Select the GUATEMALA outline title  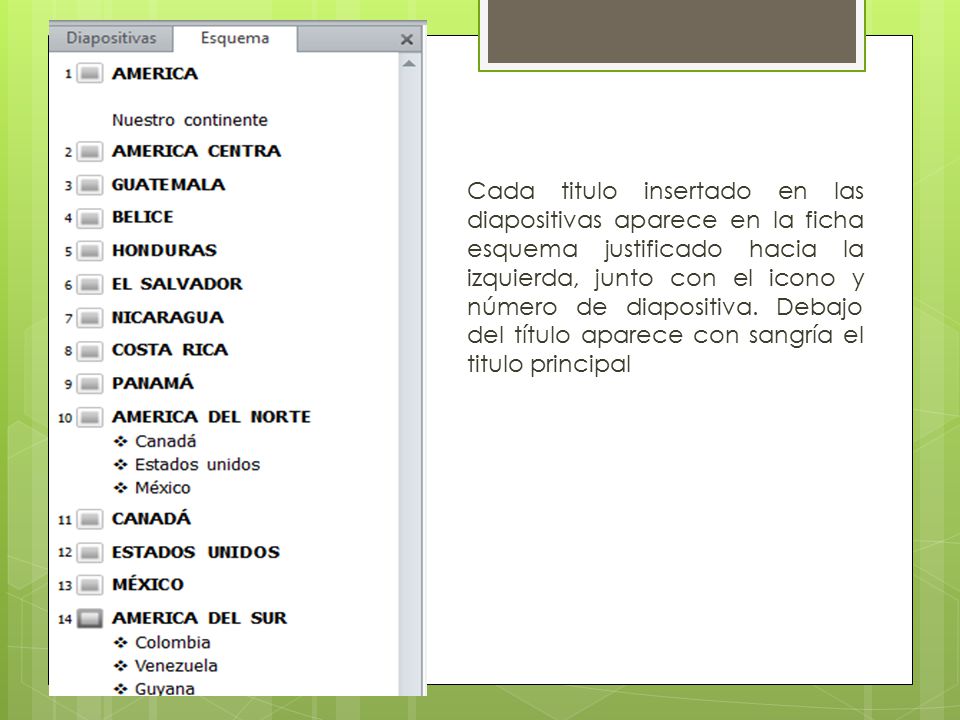pyautogui.click(x=168, y=184)
